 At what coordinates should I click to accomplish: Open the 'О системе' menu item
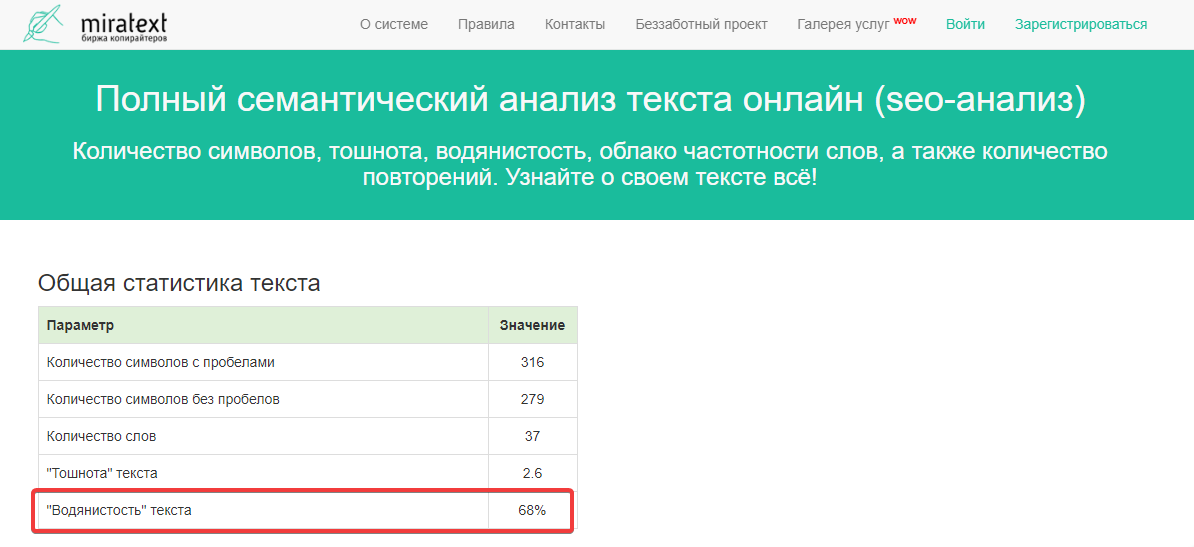coord(394,24)
